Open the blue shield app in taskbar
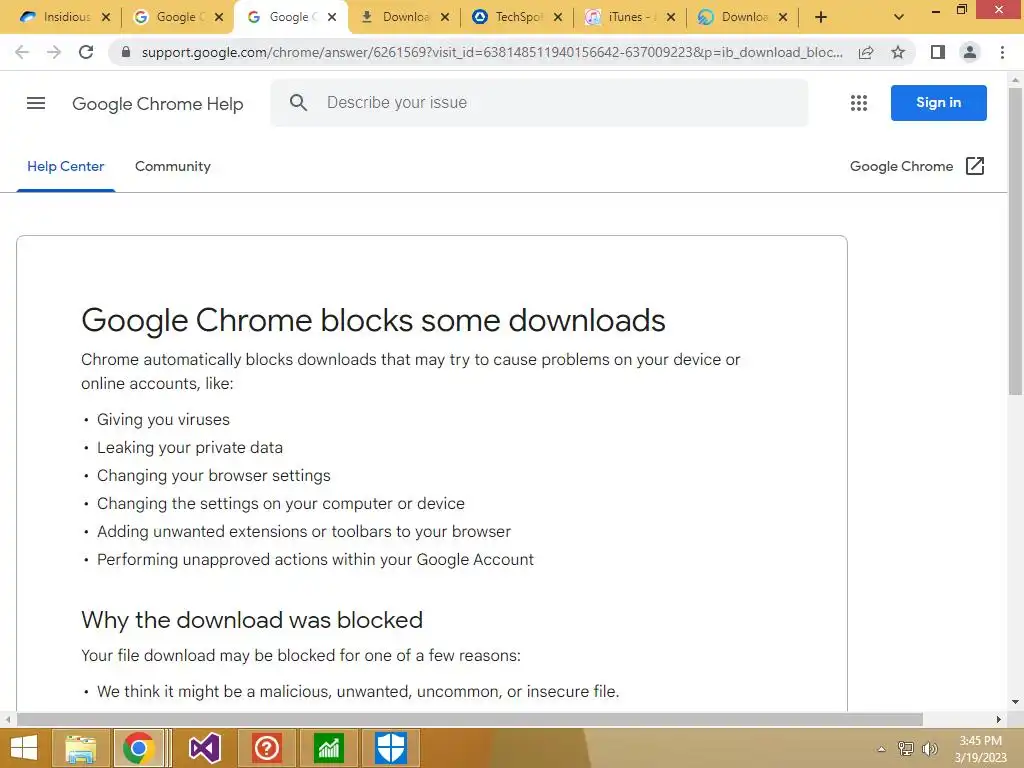Image resolution: width=1024 pixels, height=768 pixels. (391, 748)
